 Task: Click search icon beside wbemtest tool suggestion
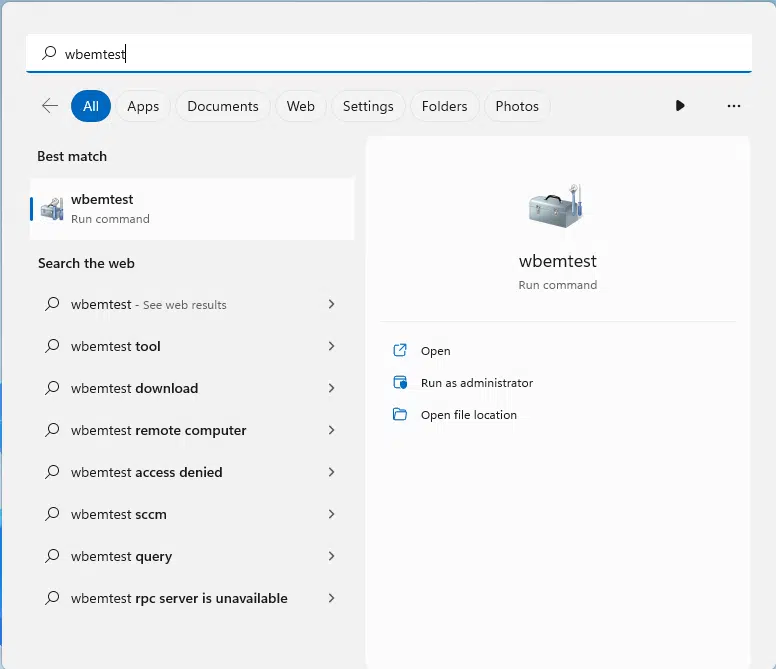(x=52, y=346)
